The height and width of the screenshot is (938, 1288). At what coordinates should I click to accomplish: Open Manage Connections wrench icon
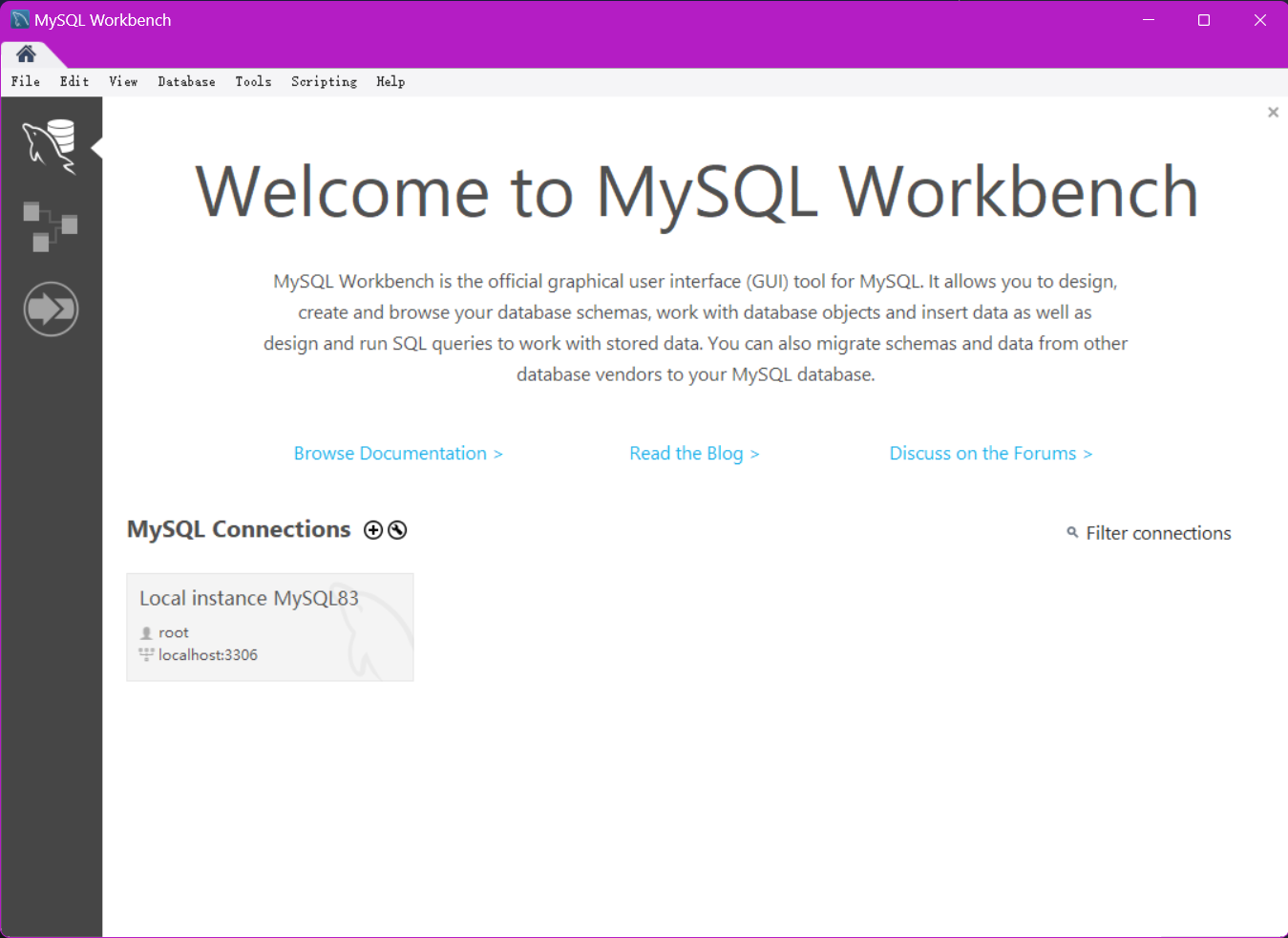coord(397,530)
